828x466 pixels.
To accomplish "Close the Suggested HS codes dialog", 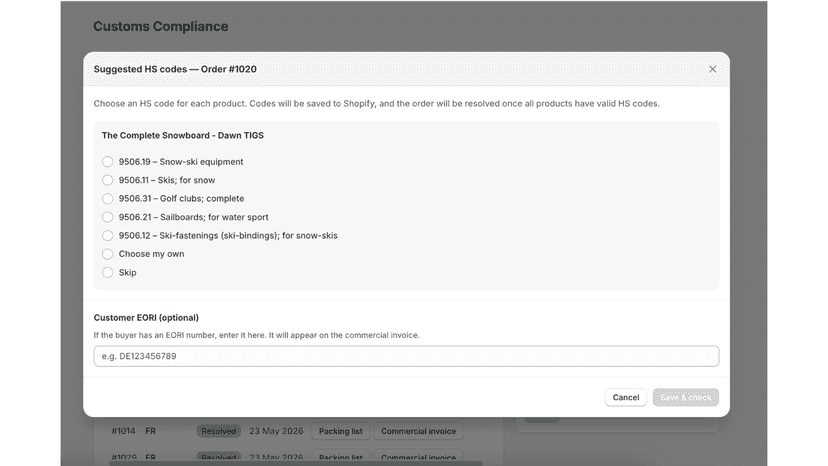I will click(712, 69).
